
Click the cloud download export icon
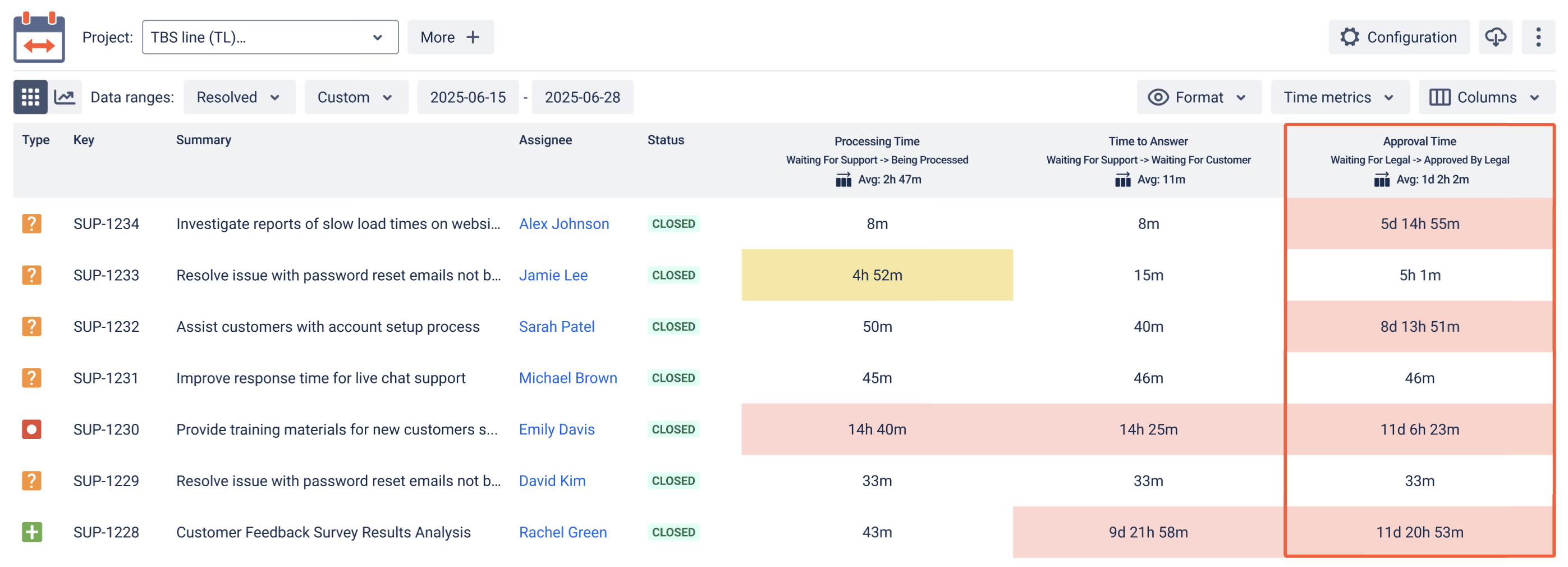(x=1495, y=37)
